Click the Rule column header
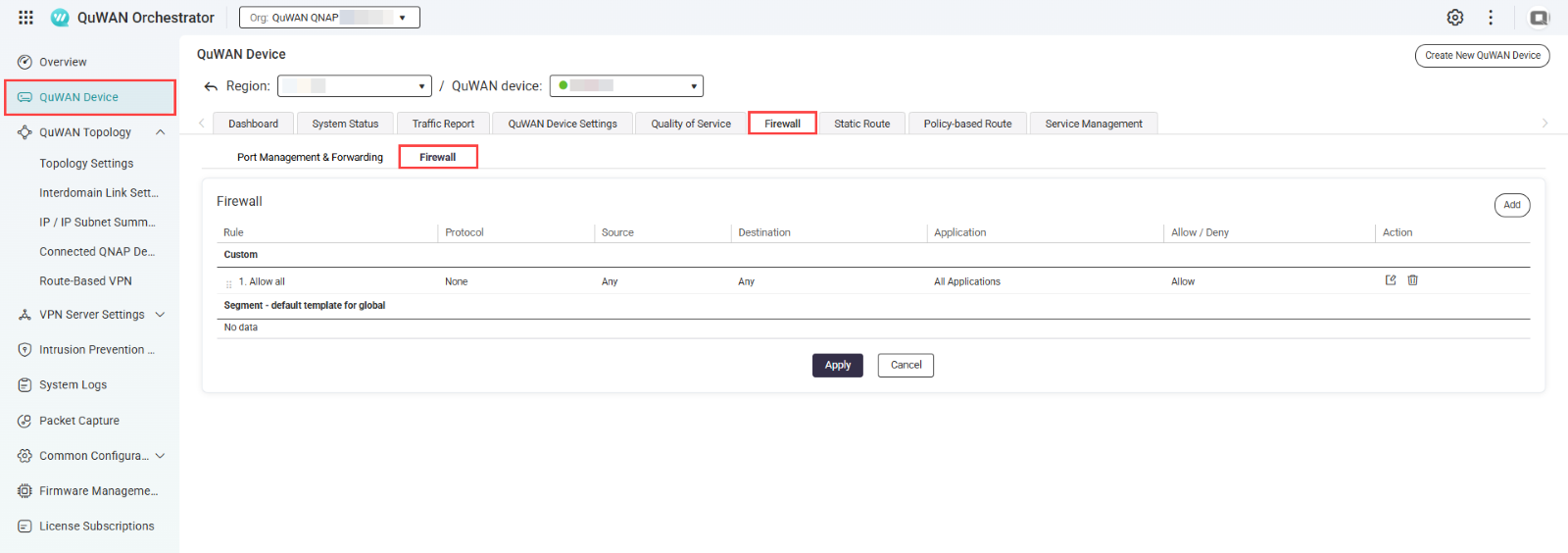The width and height of the screenshot is (1568, 553). pos(233,232)
